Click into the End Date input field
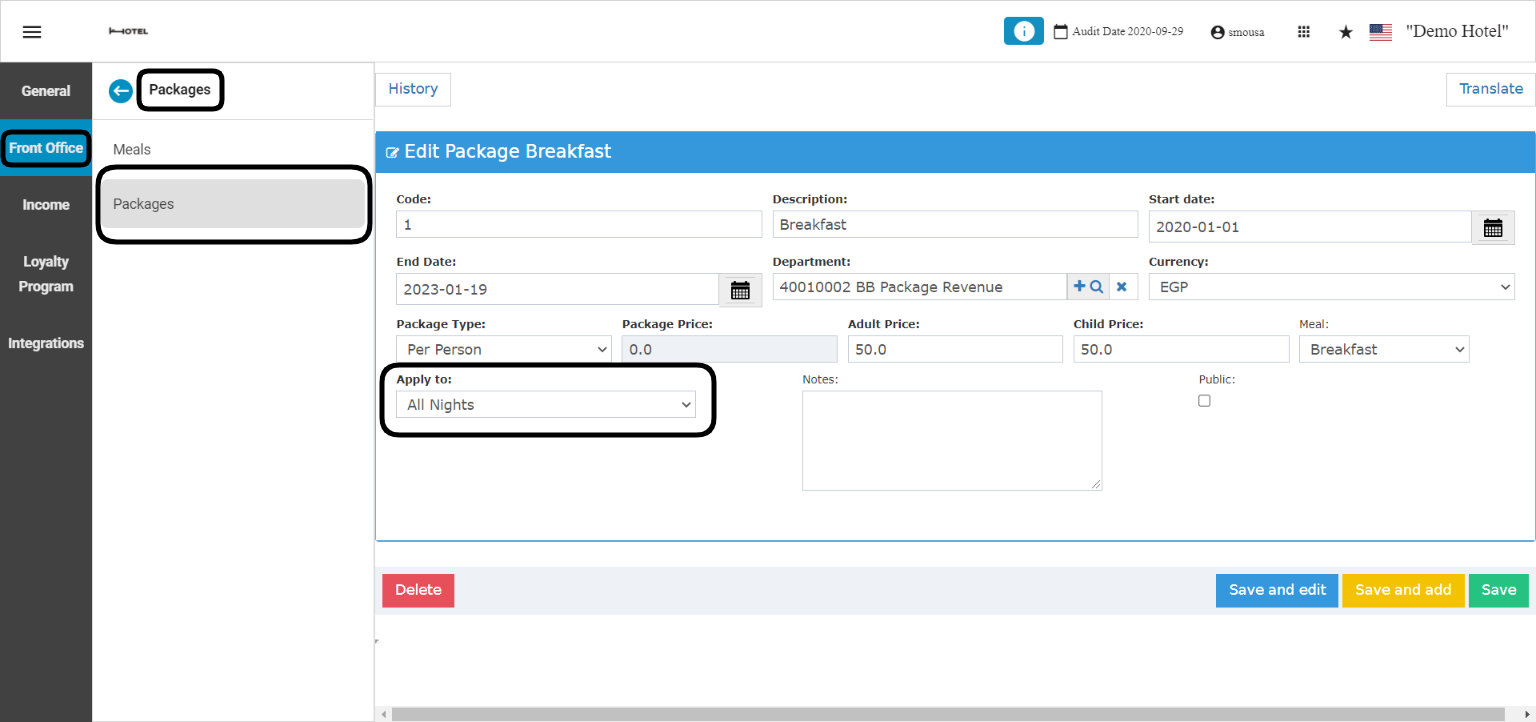 pyautogui.click(x=557, y=290)
